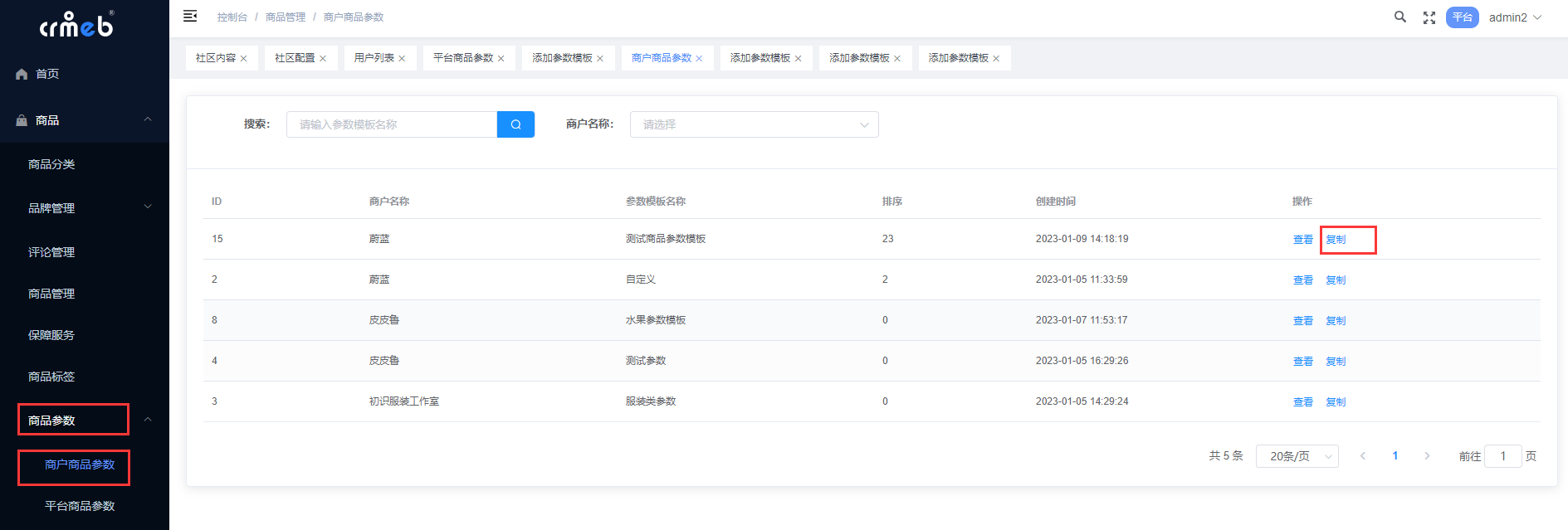Click the next page arrow
The width and height of the screenshot is (1568, 530).
[1427, 456]
